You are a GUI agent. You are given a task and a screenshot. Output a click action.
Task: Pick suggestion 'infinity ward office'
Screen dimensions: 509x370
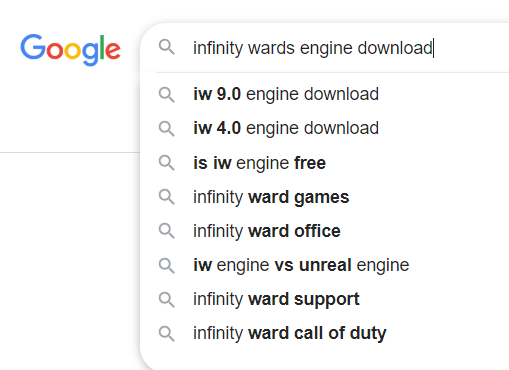(325, 231)
